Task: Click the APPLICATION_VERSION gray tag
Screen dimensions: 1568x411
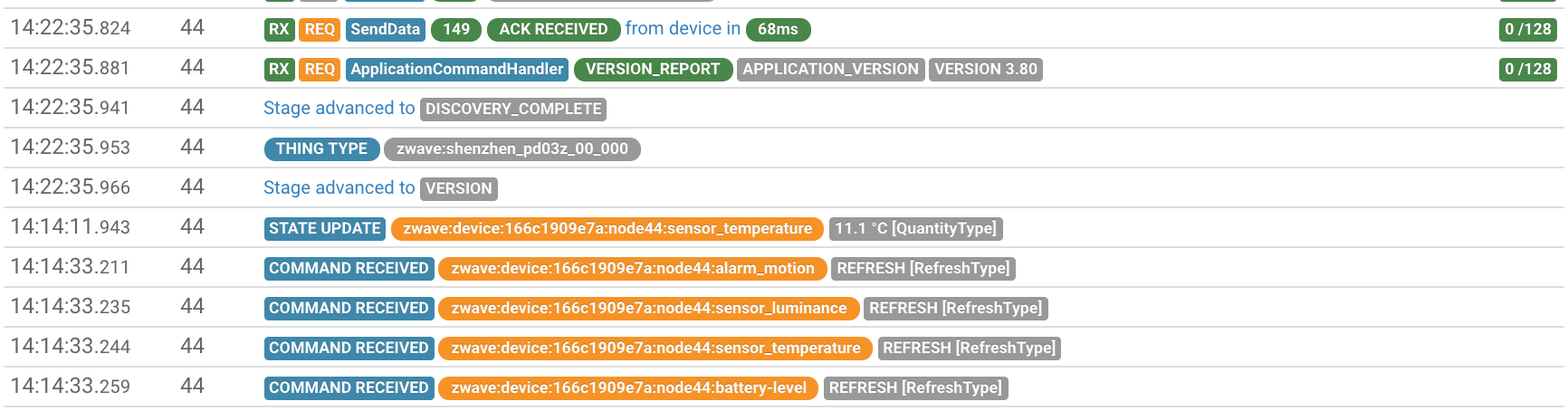Action: 830,69
